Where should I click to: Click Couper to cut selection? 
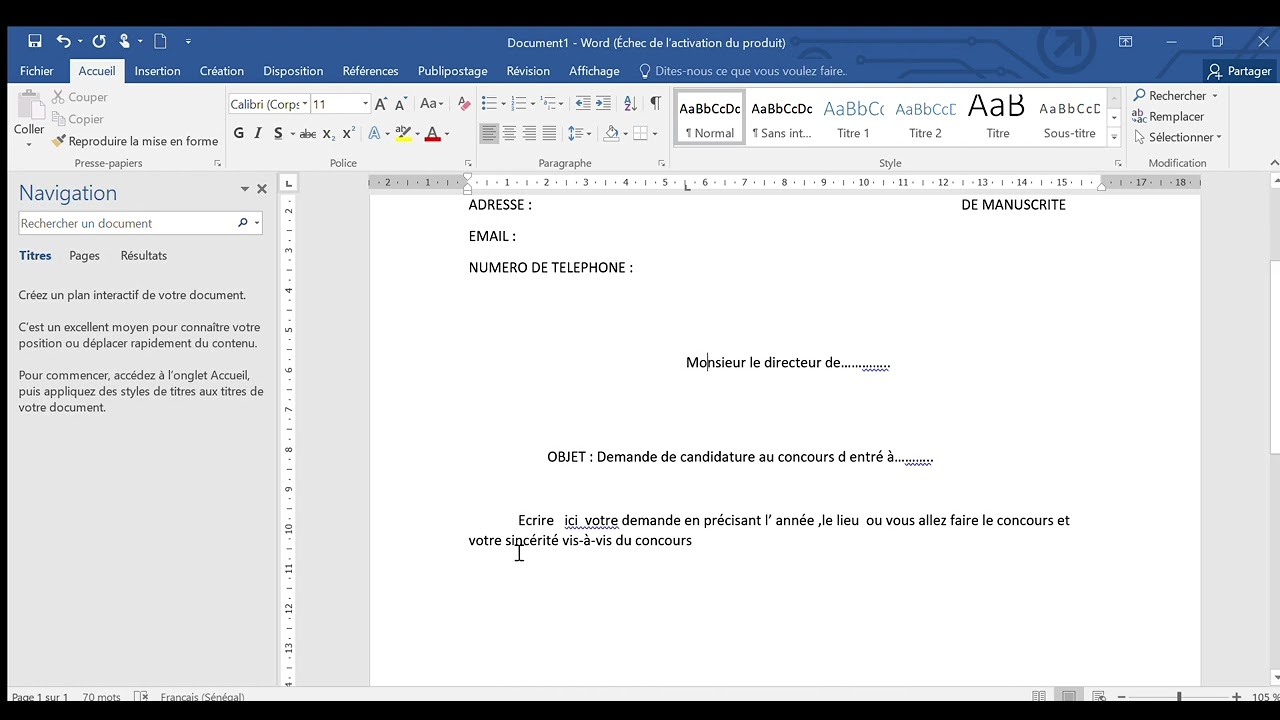(x=79, y=97)
